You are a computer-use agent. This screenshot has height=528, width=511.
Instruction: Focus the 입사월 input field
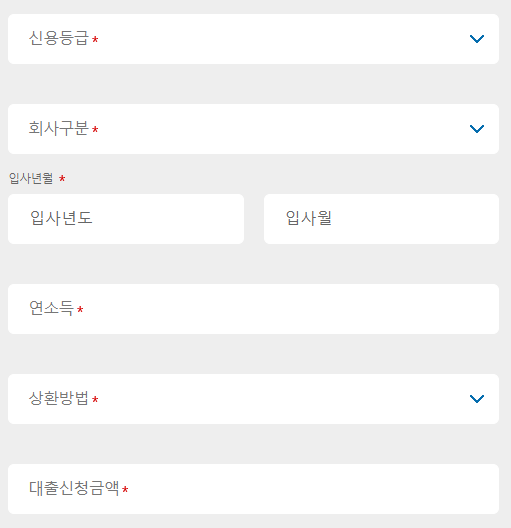click(x=381, y=219)
